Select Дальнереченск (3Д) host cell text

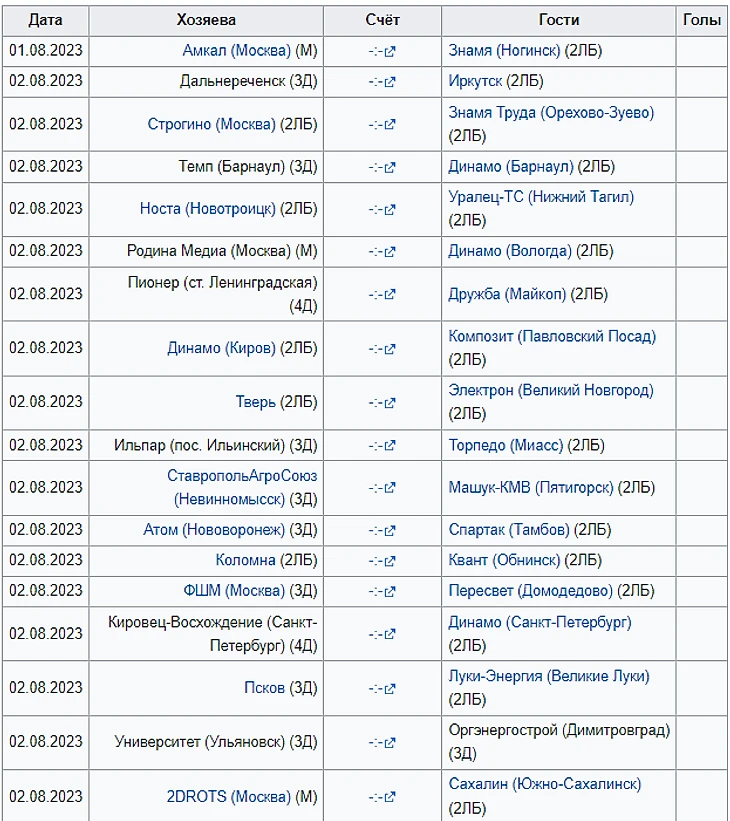click(x=249, y=81)
